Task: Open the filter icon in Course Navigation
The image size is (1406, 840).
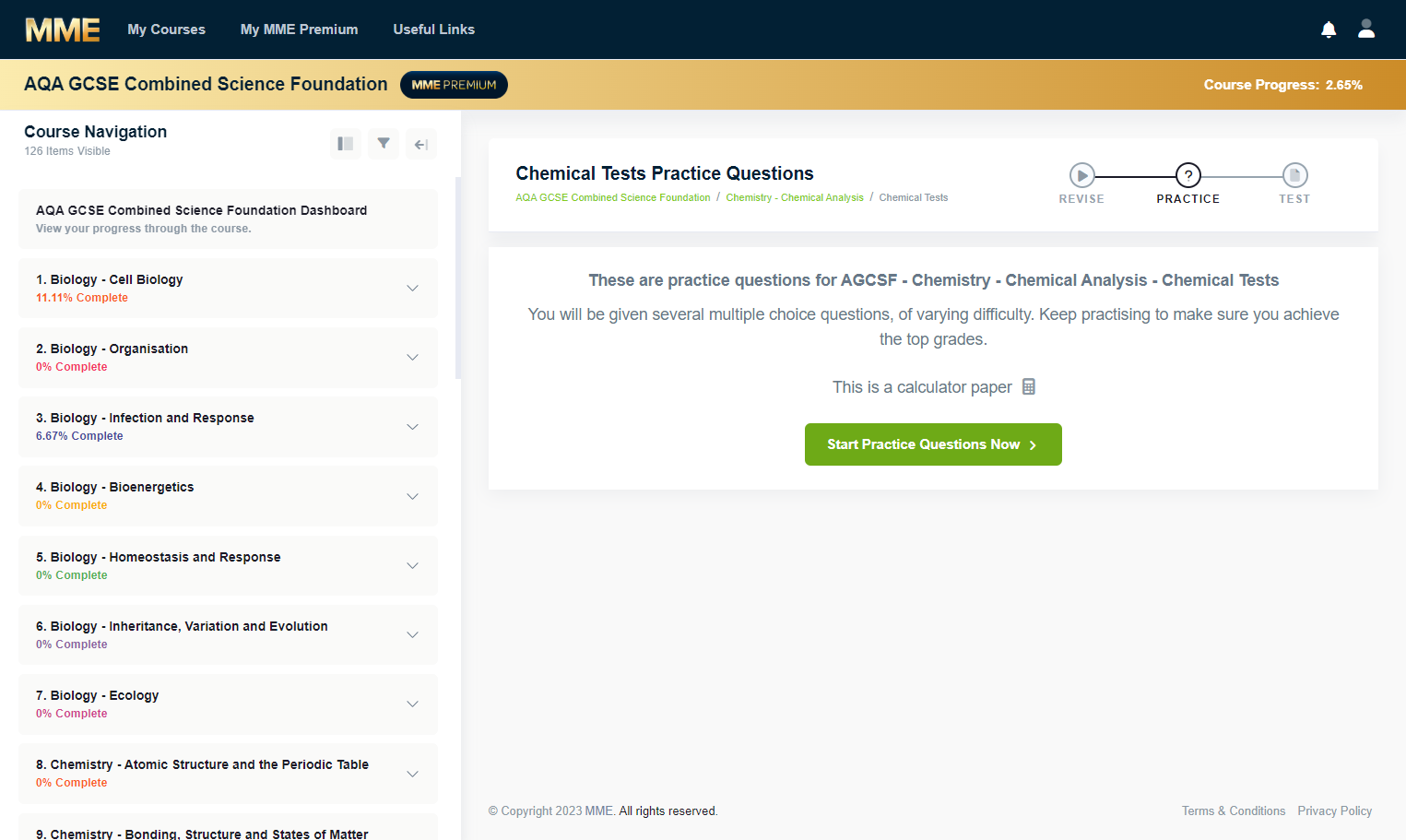Action: click(384, 144)
